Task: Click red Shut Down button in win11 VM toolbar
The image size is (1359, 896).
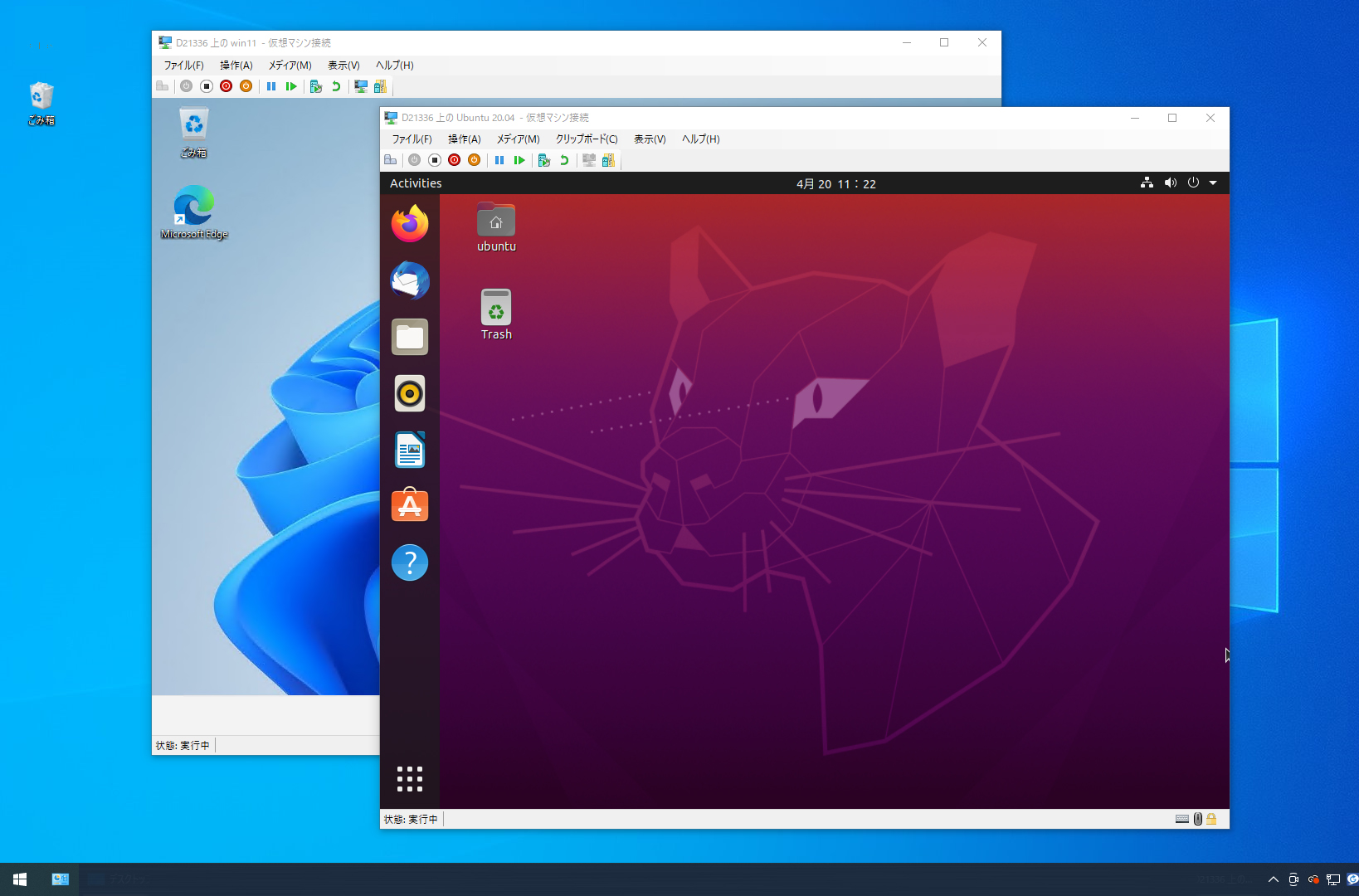Action: (226, 86)
